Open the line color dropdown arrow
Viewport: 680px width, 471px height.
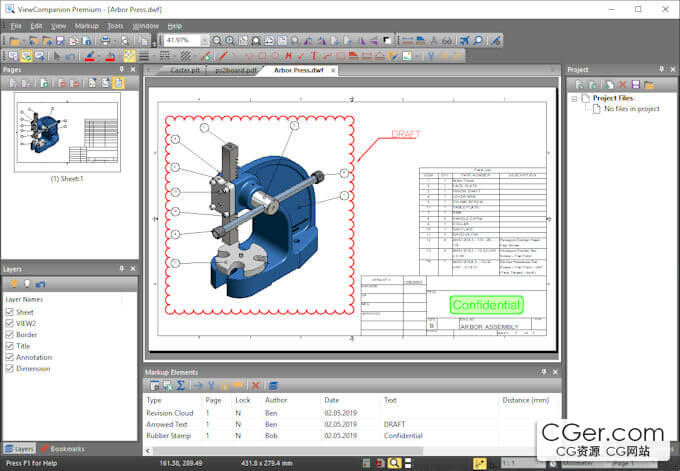click(x=98, y=56)
